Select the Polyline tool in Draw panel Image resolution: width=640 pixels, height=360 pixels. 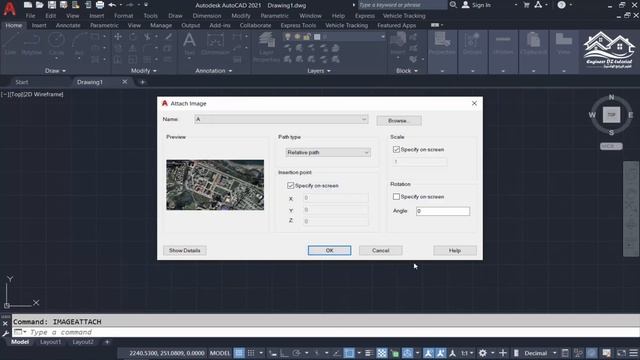pos(32,44)
